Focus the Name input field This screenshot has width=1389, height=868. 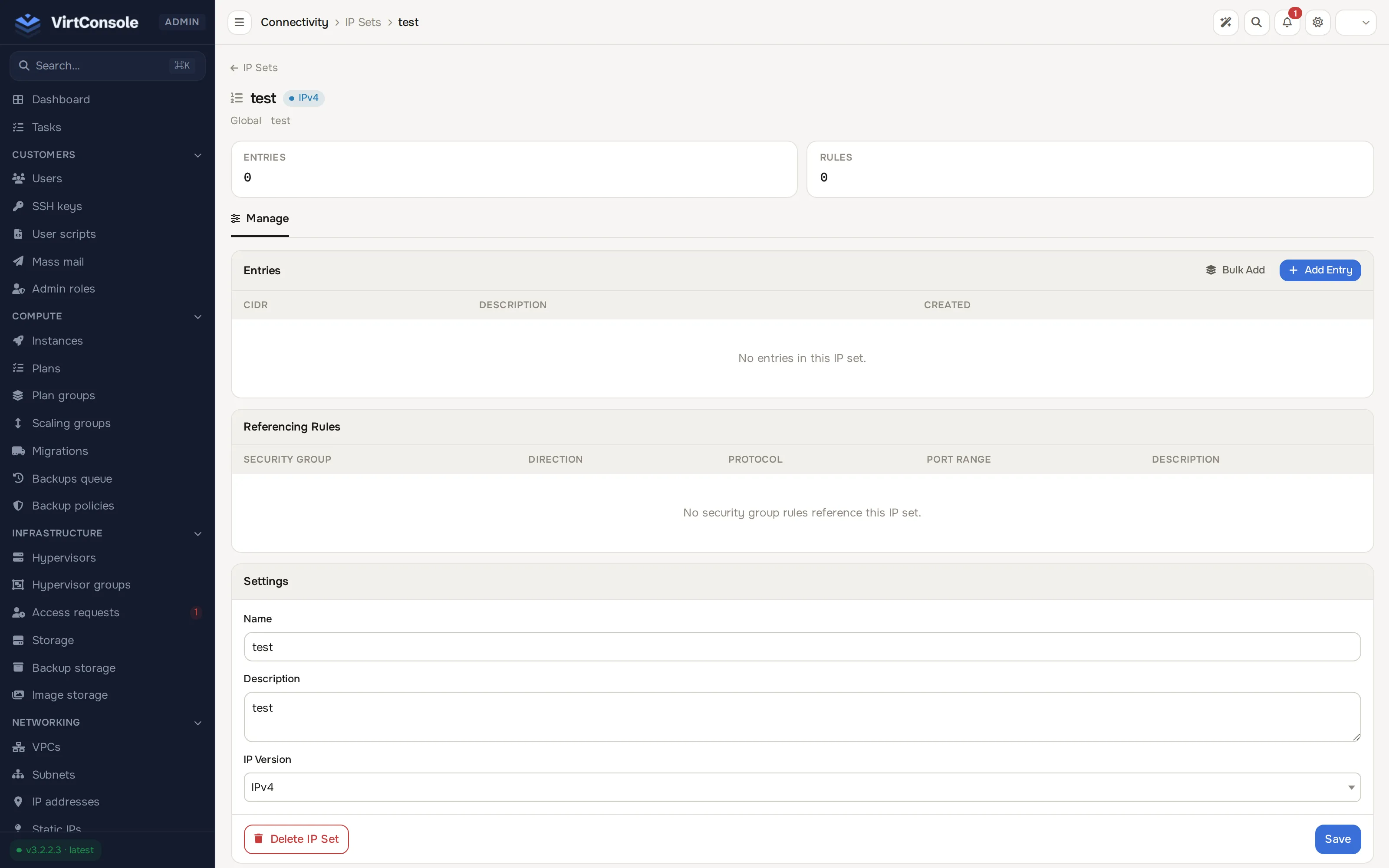[802, 646]
